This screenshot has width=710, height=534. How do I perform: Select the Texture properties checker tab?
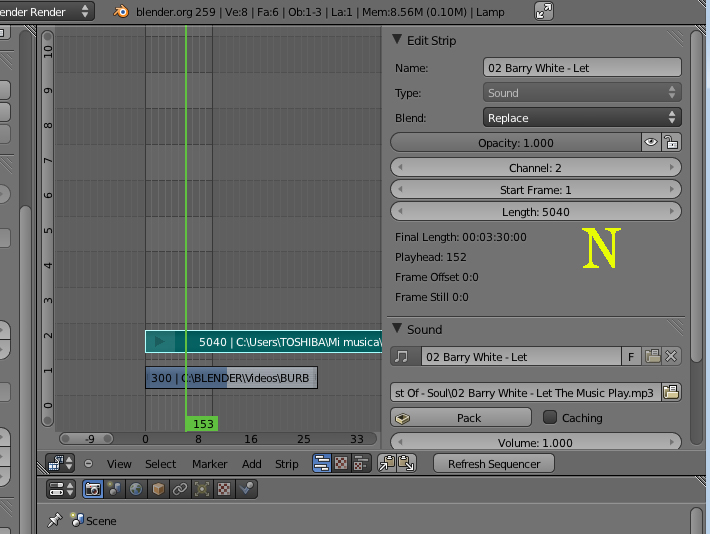click(224, 489)
